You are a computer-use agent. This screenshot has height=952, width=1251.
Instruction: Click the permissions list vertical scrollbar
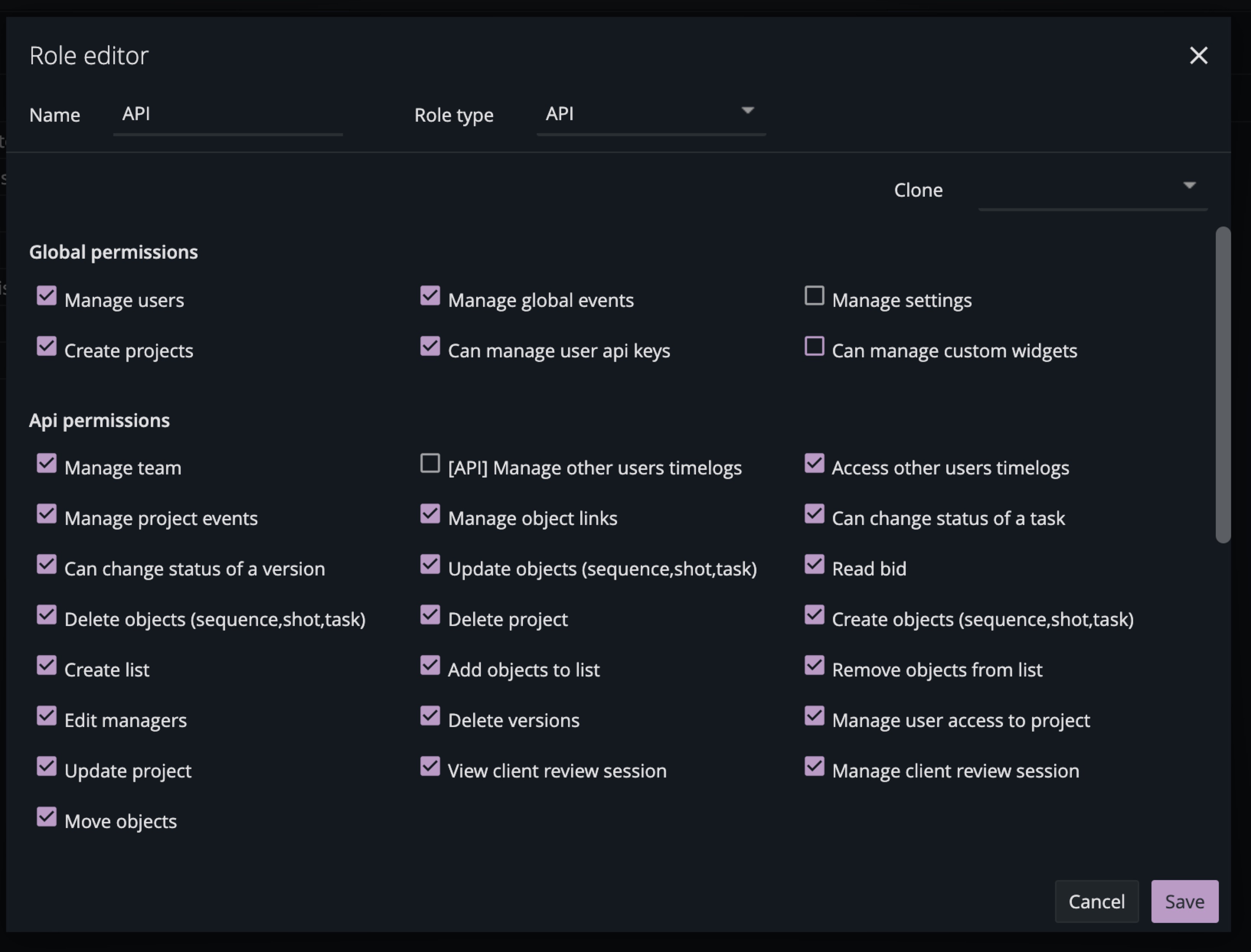[x=1223, y=385]
